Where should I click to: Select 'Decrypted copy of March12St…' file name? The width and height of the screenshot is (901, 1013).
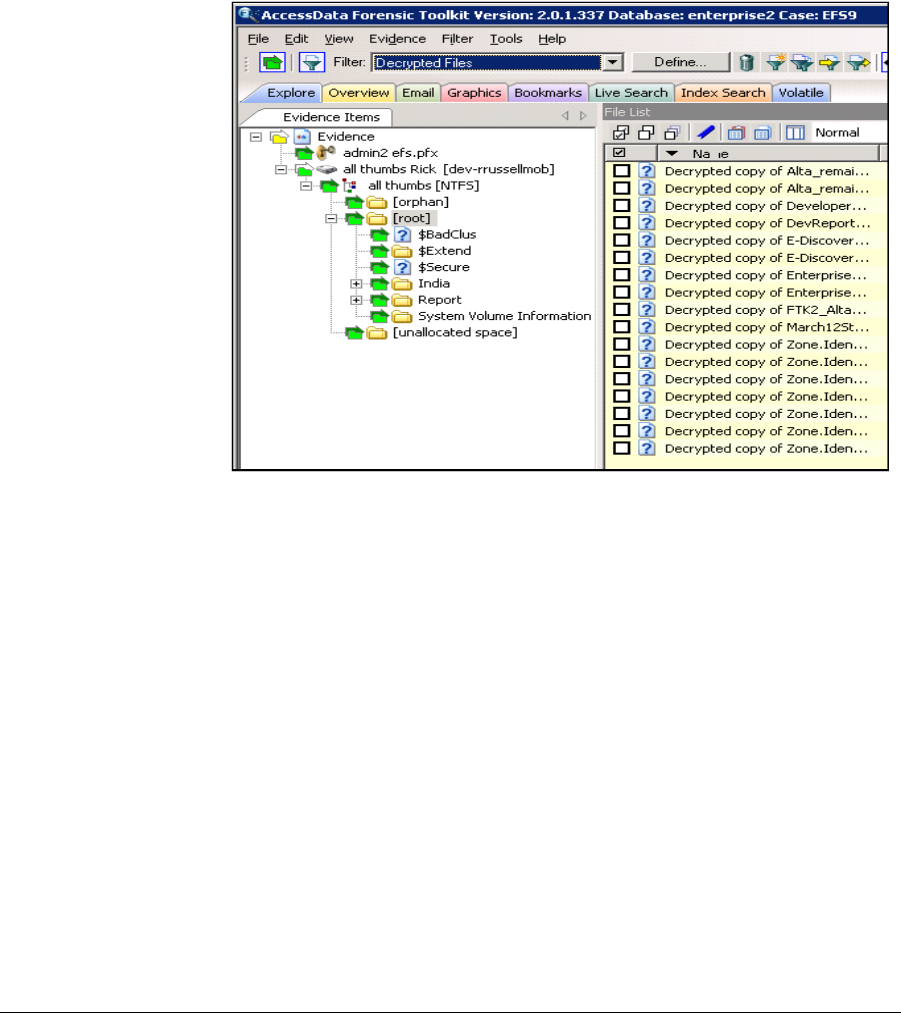pos(767,328)
